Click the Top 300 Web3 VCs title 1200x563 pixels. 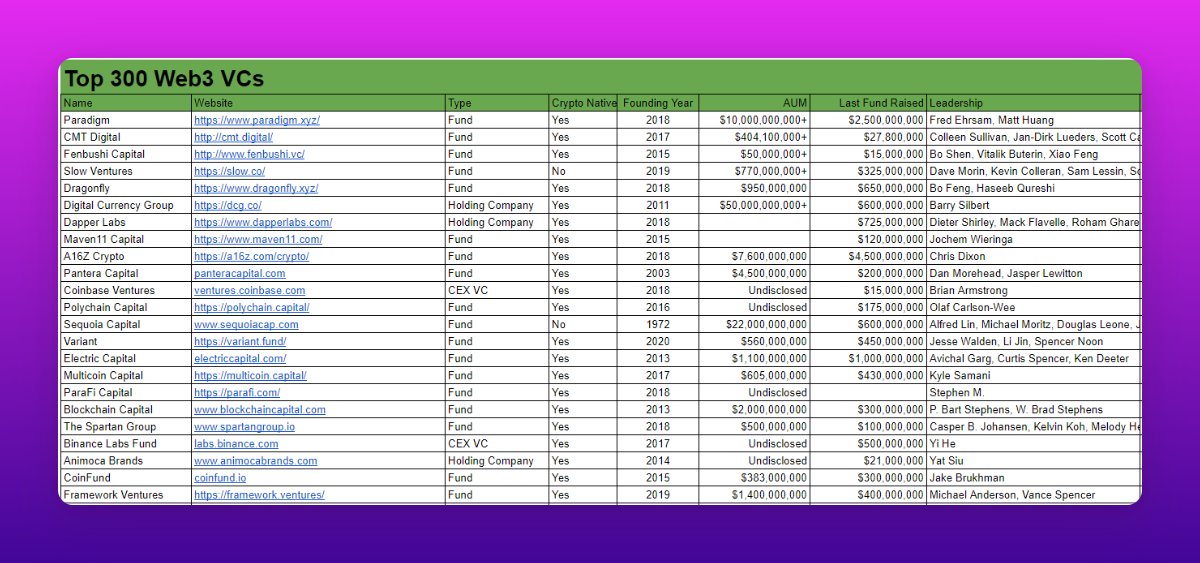tap(164, 79)
